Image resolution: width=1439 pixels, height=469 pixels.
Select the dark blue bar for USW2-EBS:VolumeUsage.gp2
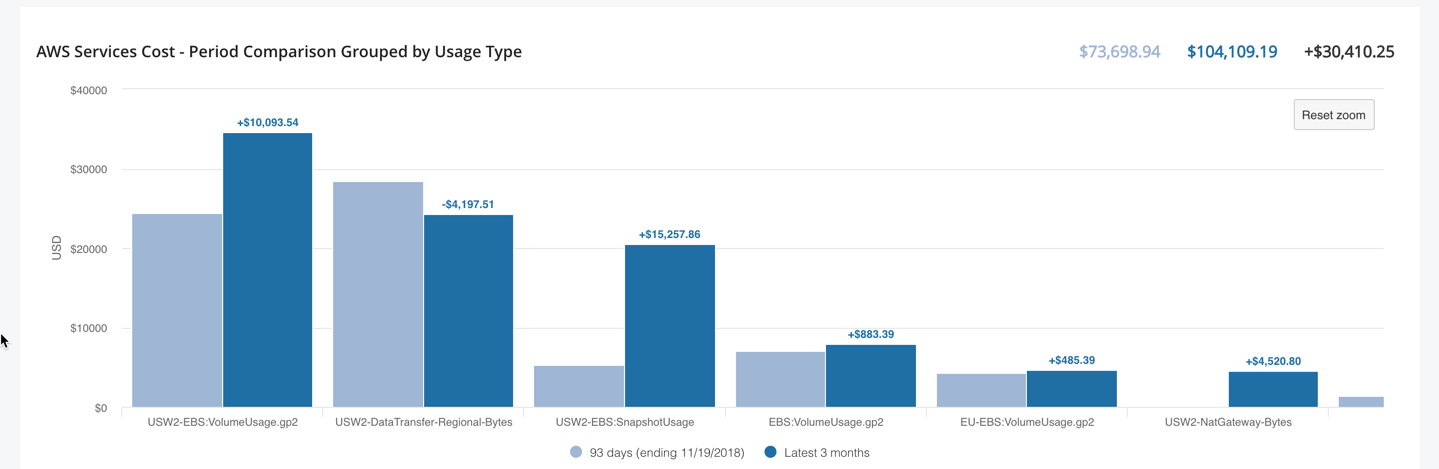(x=267, y=270)
